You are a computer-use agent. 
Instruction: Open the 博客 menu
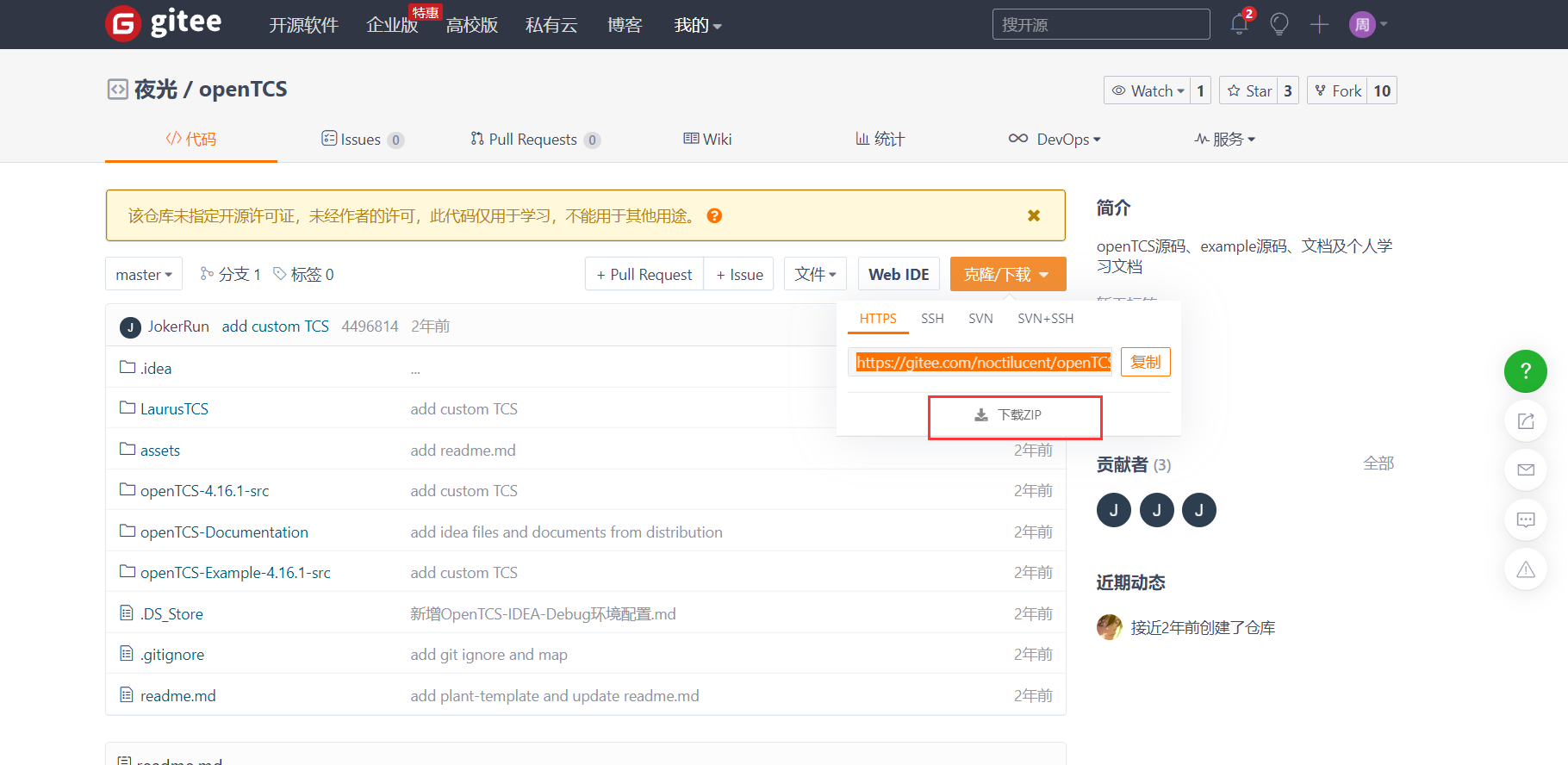point(625,25)
